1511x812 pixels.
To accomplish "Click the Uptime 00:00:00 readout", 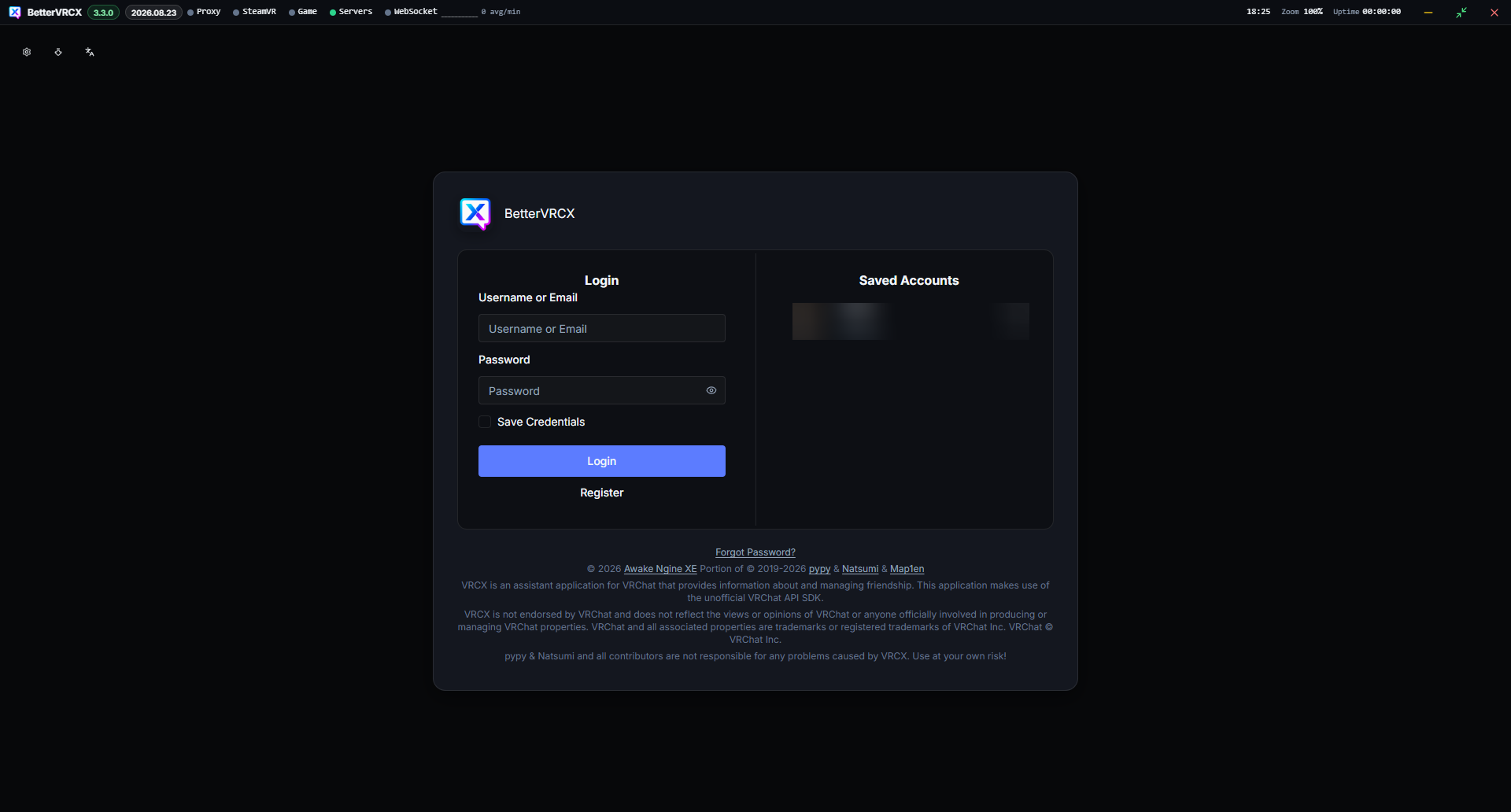I will (1367, 12).
